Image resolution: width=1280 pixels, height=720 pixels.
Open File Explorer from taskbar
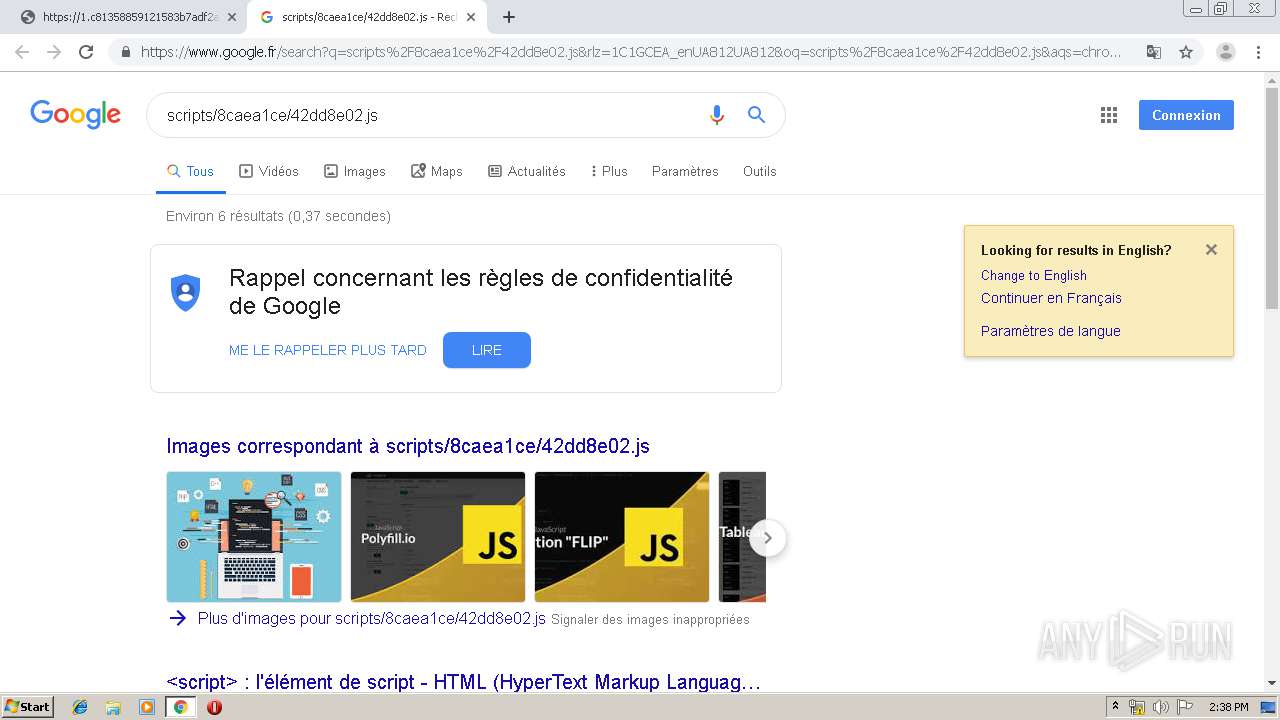(113, 707)
